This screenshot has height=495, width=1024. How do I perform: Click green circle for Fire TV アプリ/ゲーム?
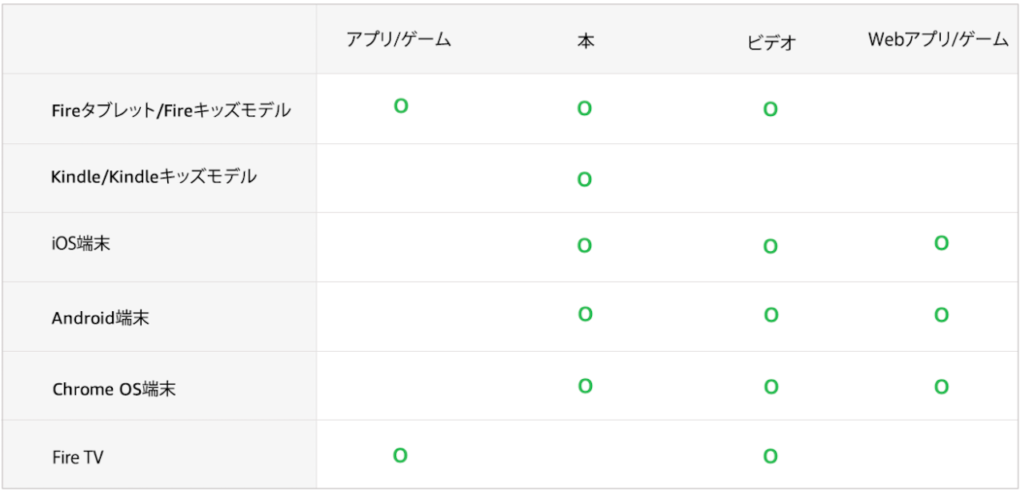(x=400, y=455)
